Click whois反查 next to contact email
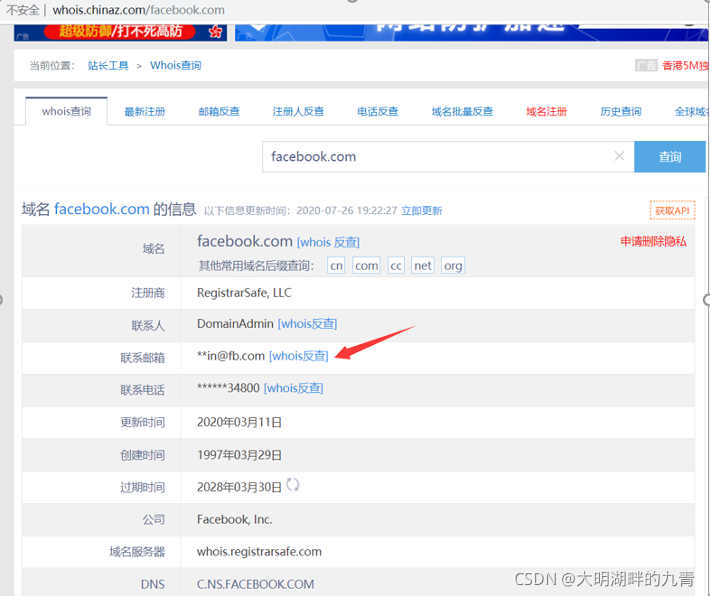Screen dimensions: 710x596 [x=299, y=356]
